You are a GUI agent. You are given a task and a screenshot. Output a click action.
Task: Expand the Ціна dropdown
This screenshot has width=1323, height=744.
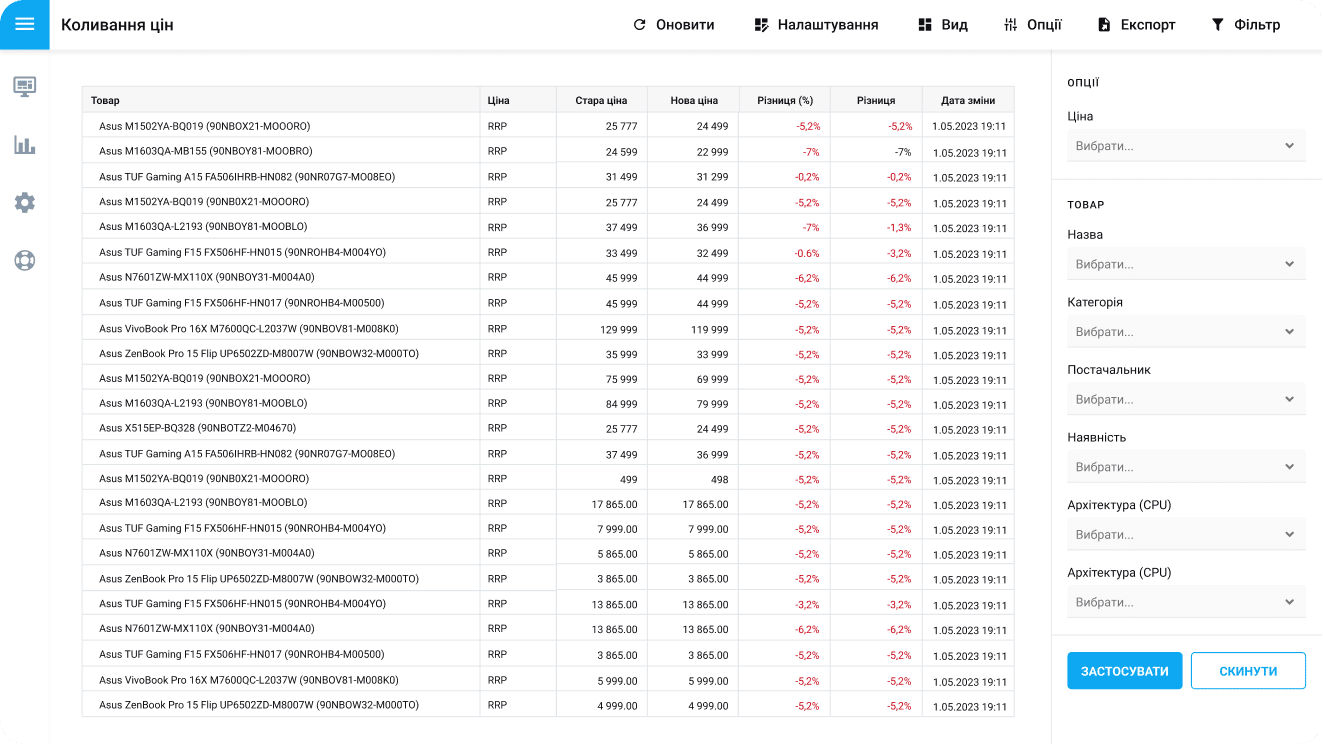coord(1185,146)
